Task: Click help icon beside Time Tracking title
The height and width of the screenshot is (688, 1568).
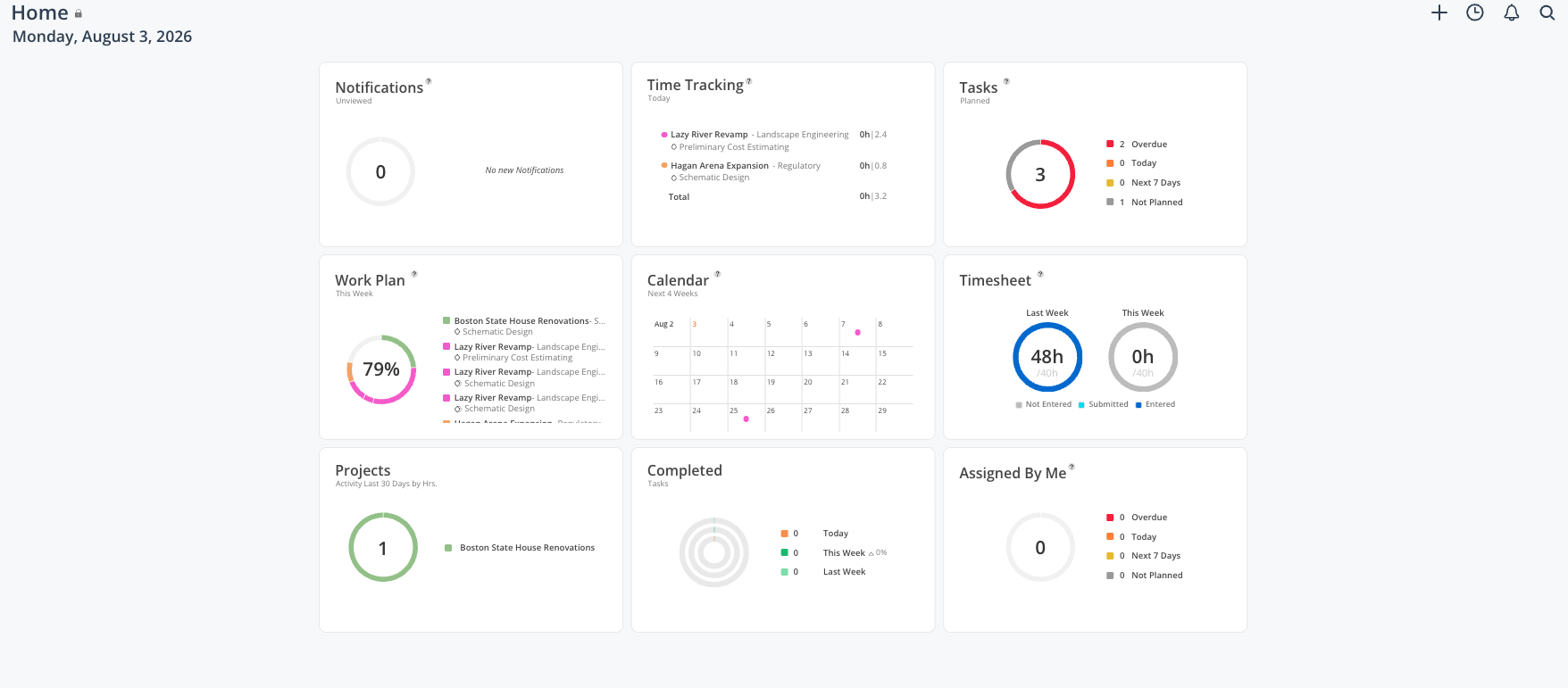Action: coord(748,81)
